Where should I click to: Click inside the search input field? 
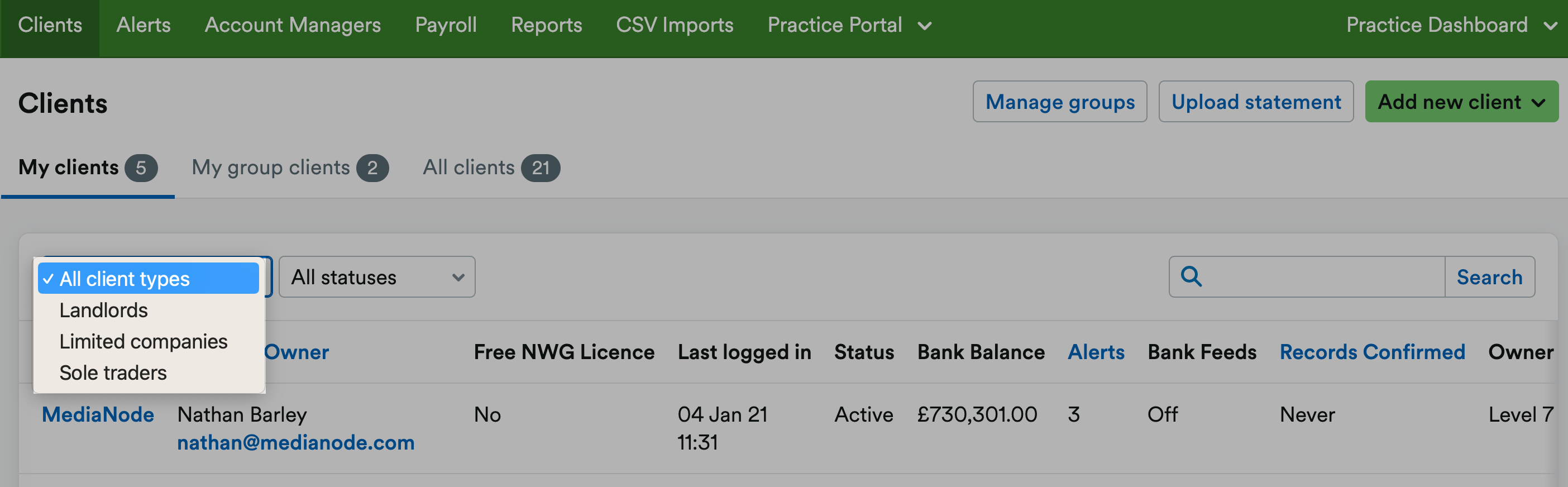click(x=1309, y=277)
